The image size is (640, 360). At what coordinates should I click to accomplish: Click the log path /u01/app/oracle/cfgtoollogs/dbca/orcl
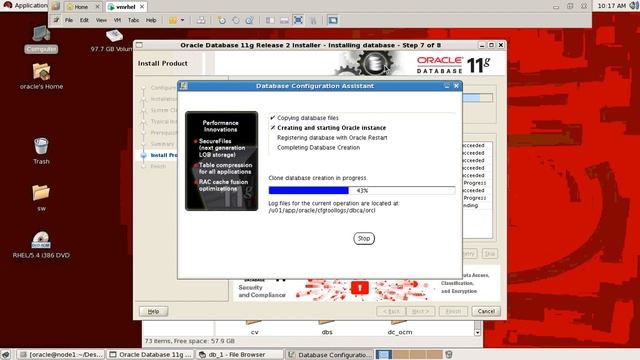[x=322, y=211]
